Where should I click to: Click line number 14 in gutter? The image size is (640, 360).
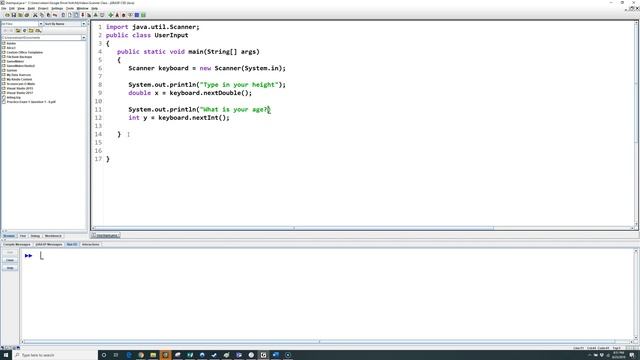(98, 134)
